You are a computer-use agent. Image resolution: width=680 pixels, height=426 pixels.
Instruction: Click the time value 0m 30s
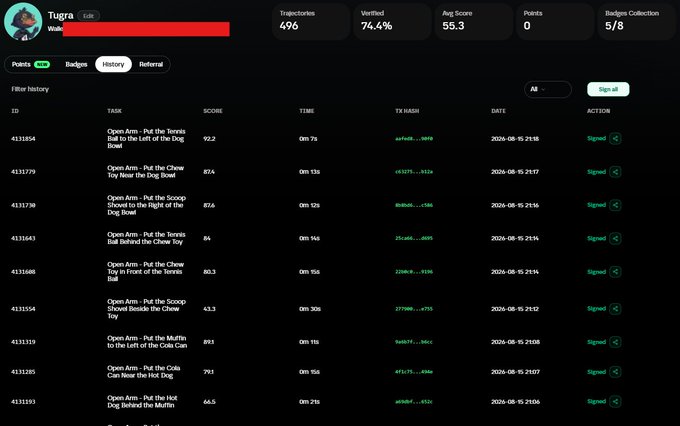point(310,309)
